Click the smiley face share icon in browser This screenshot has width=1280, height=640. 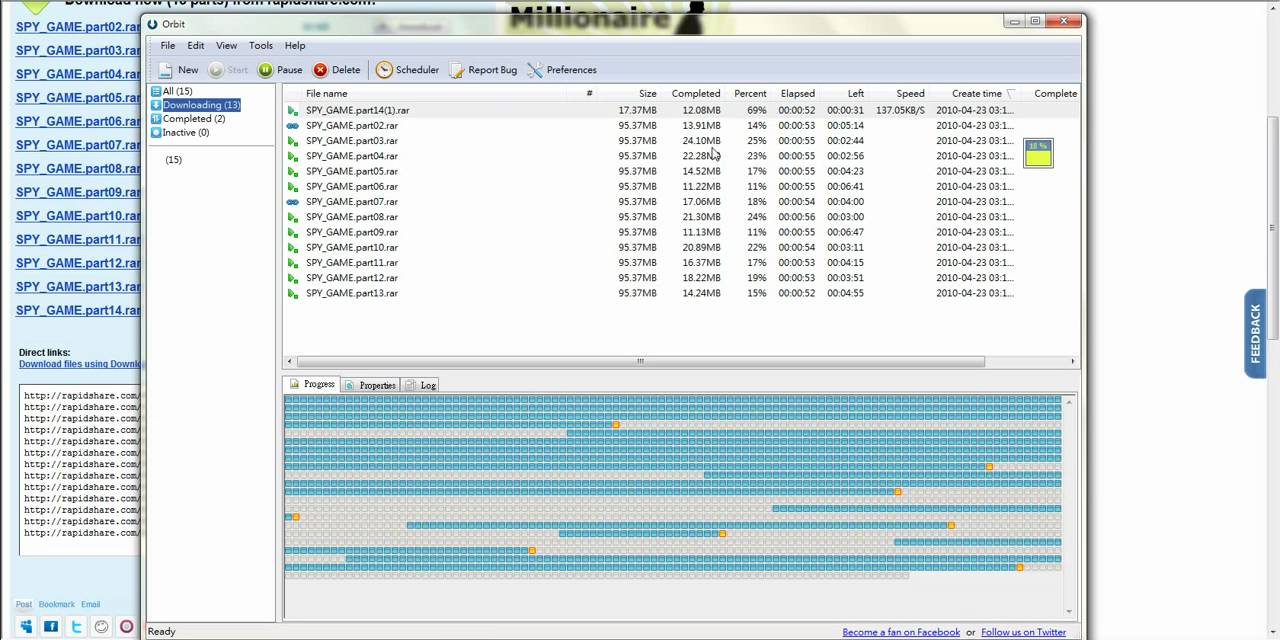pos(101,627)
